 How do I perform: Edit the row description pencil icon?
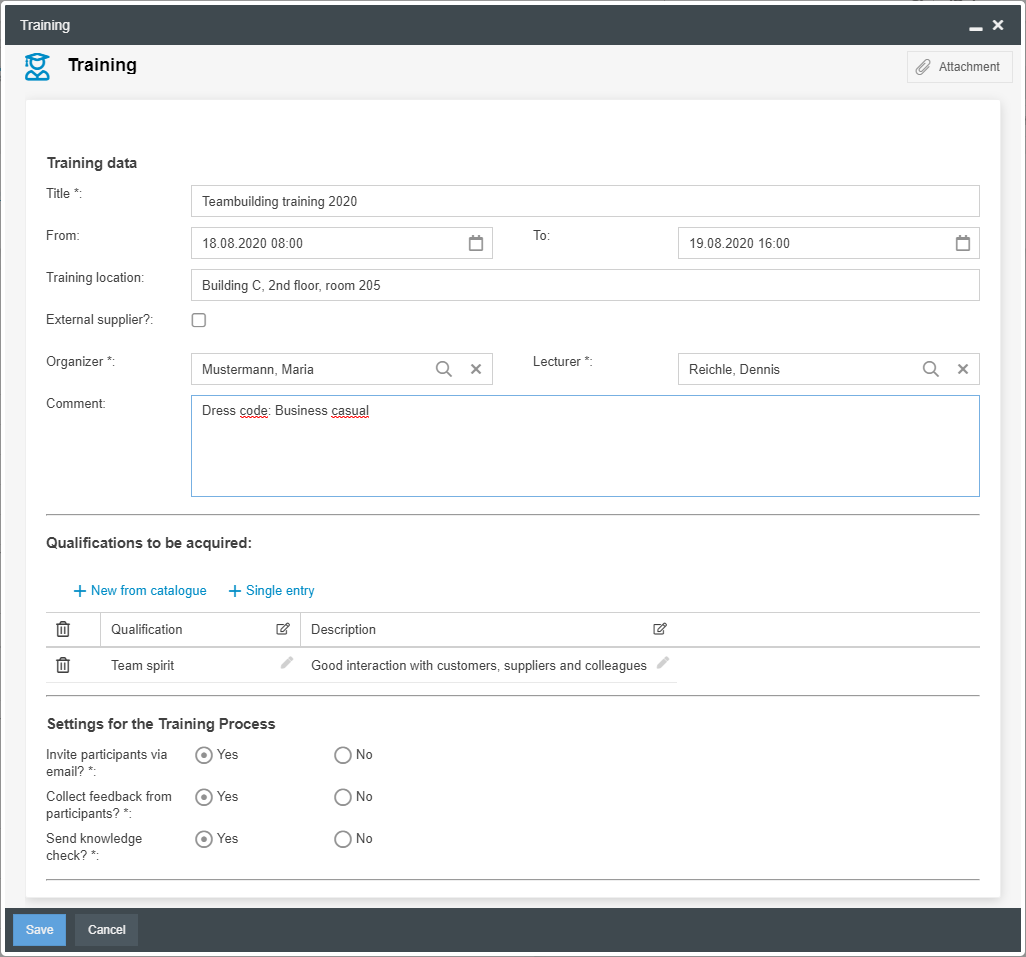coord(663,663)
